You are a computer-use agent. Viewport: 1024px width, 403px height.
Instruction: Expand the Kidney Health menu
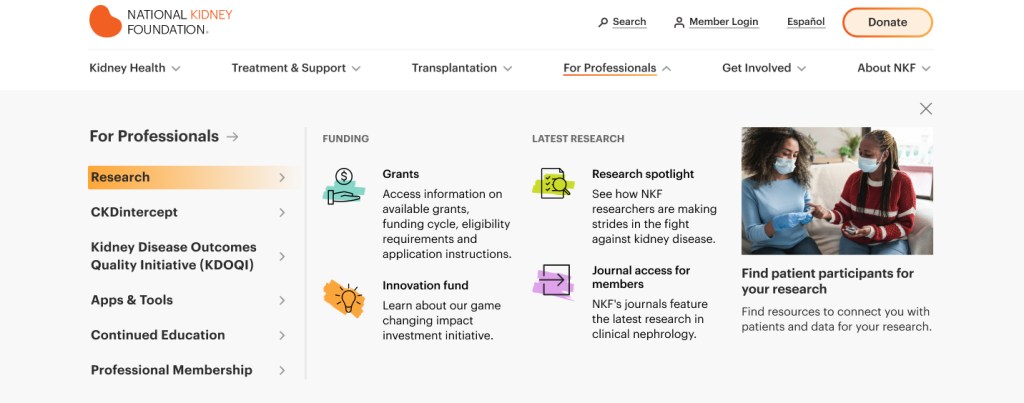pyautogui.click(x=135, y=68)
